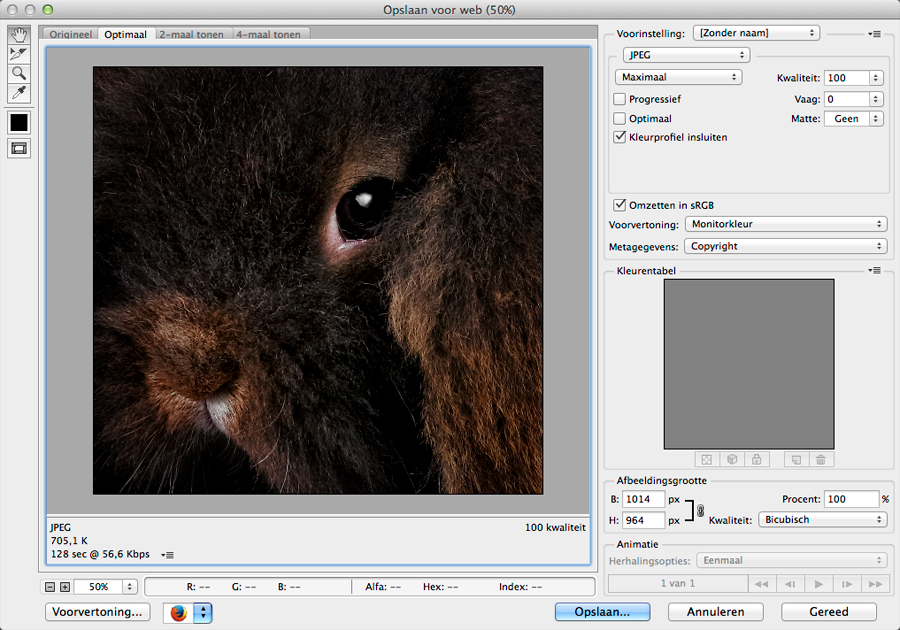Open the Metagegevens Copyright dropdown
Image resolution: width=900 pixels, height=630 pixels.
[x=786, y=246]
